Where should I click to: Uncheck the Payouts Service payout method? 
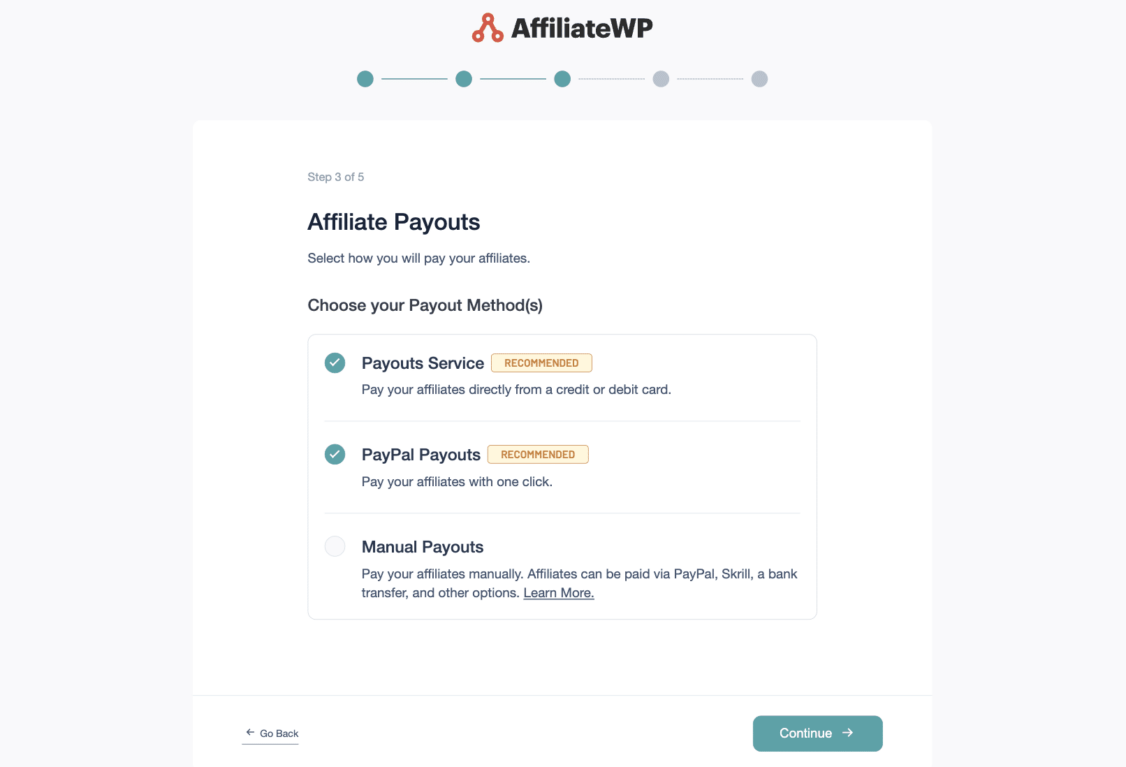(x=335, y=362)
